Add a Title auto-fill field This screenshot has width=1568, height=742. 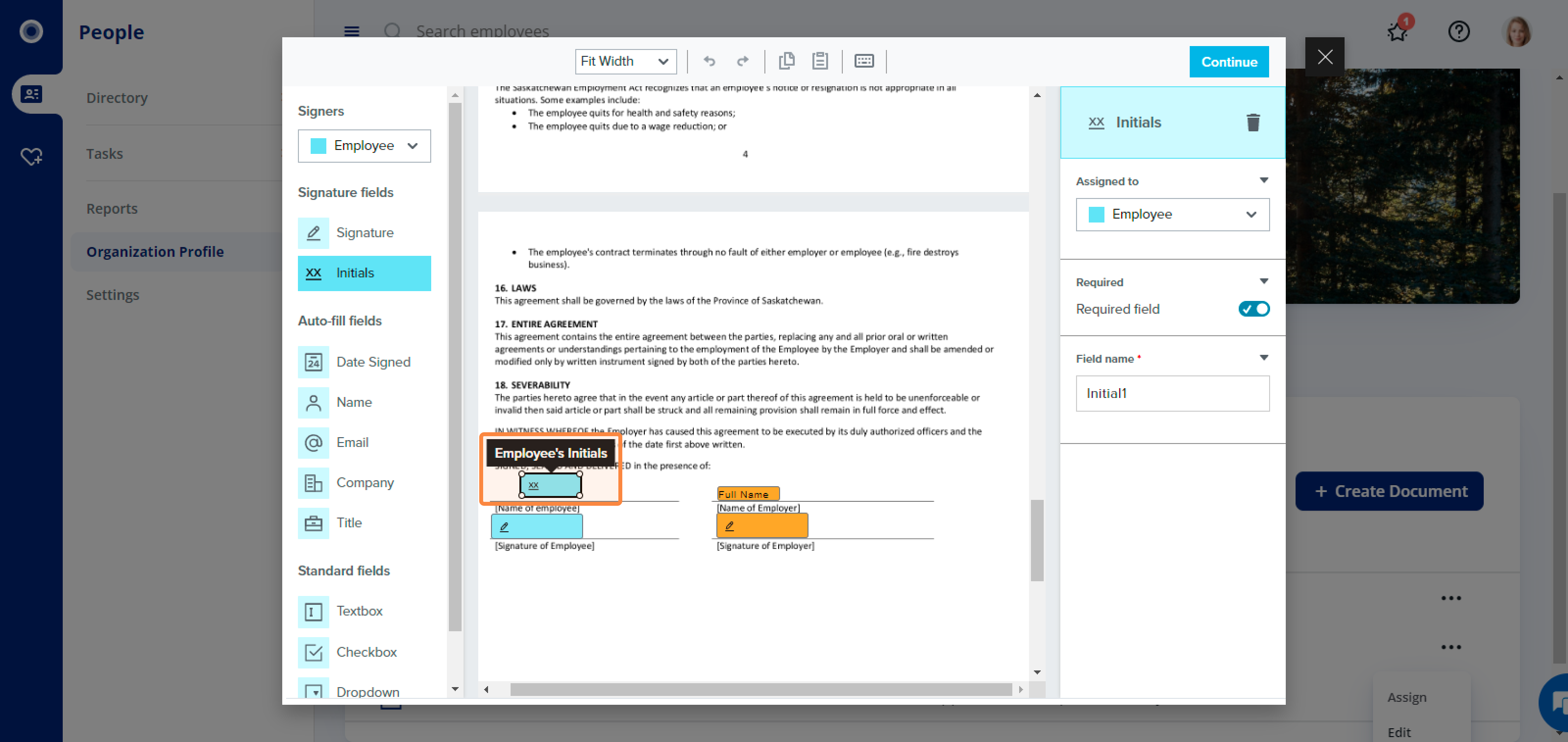364,522
